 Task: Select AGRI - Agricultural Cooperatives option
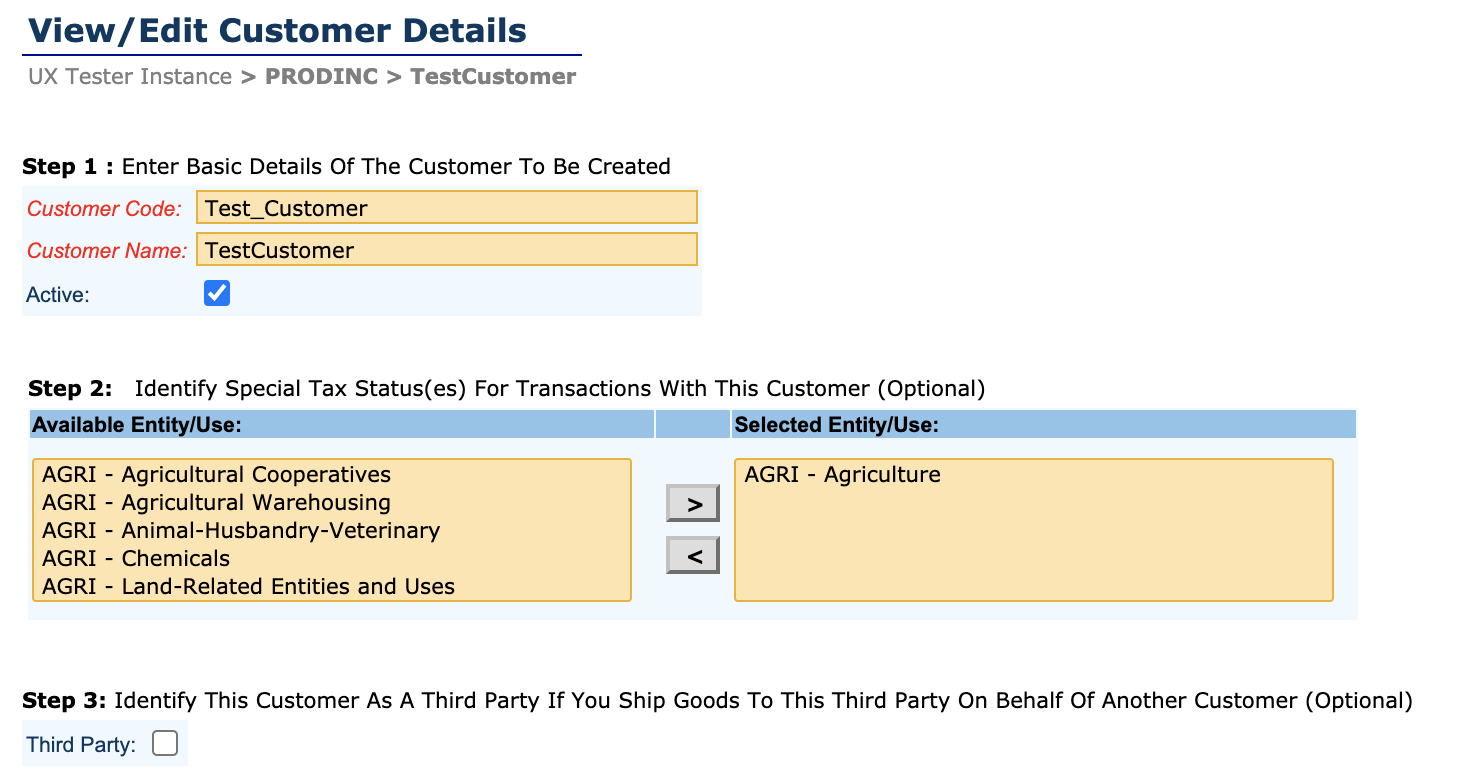coord(216,474)
